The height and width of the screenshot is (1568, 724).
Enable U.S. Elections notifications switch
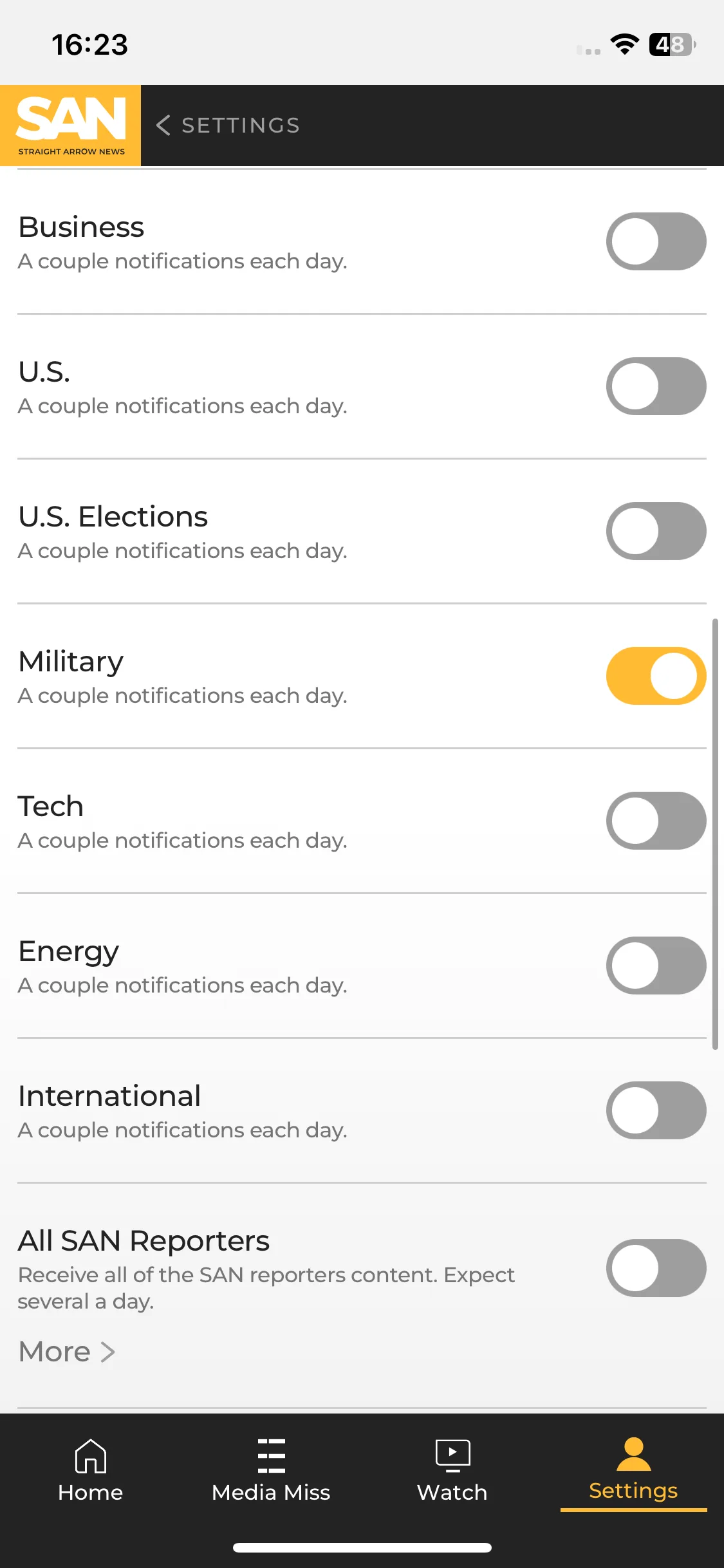656,531
